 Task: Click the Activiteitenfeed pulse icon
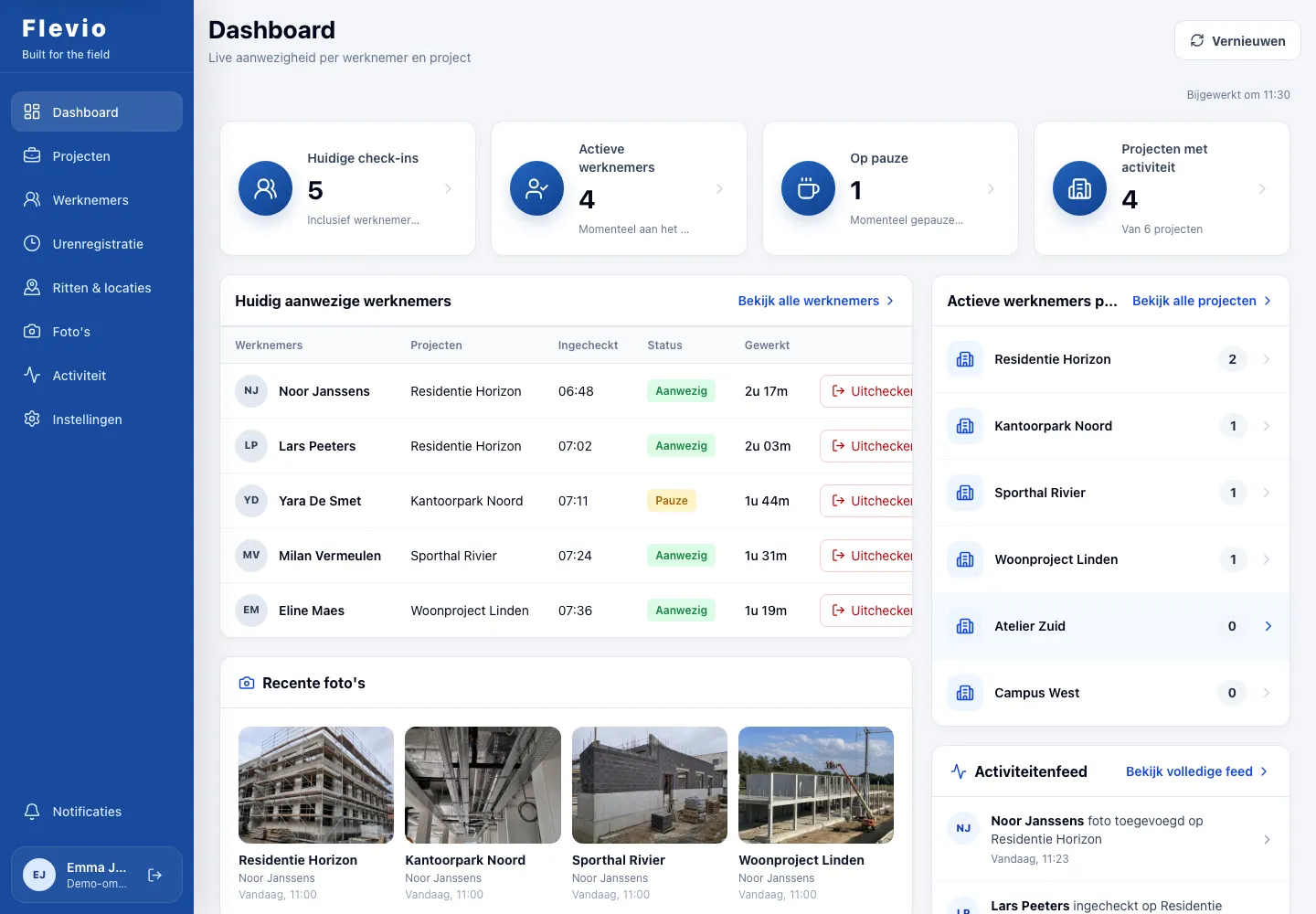click(x=959, y=771)
